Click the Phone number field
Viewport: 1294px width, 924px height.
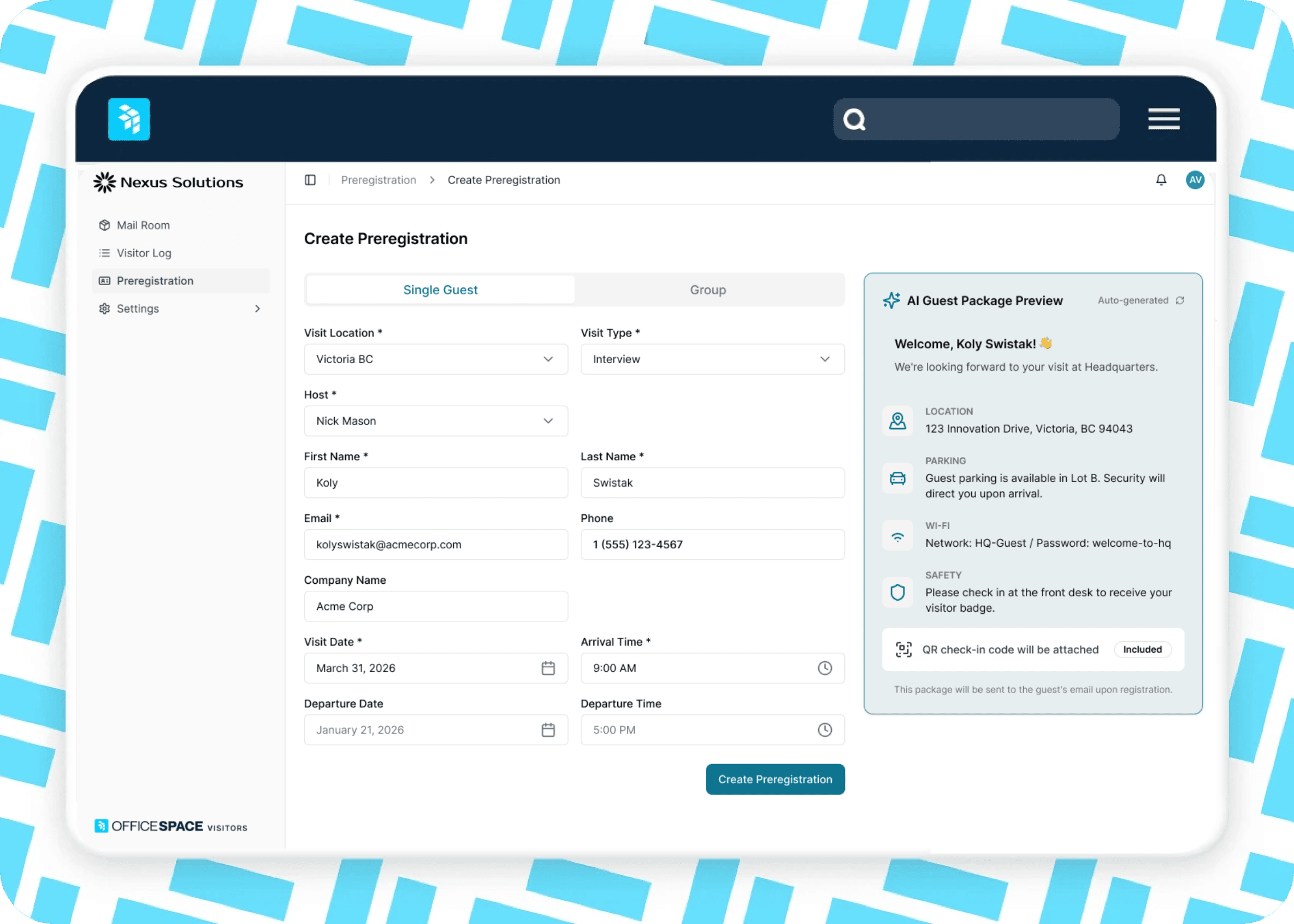click(x=712, y=544)
